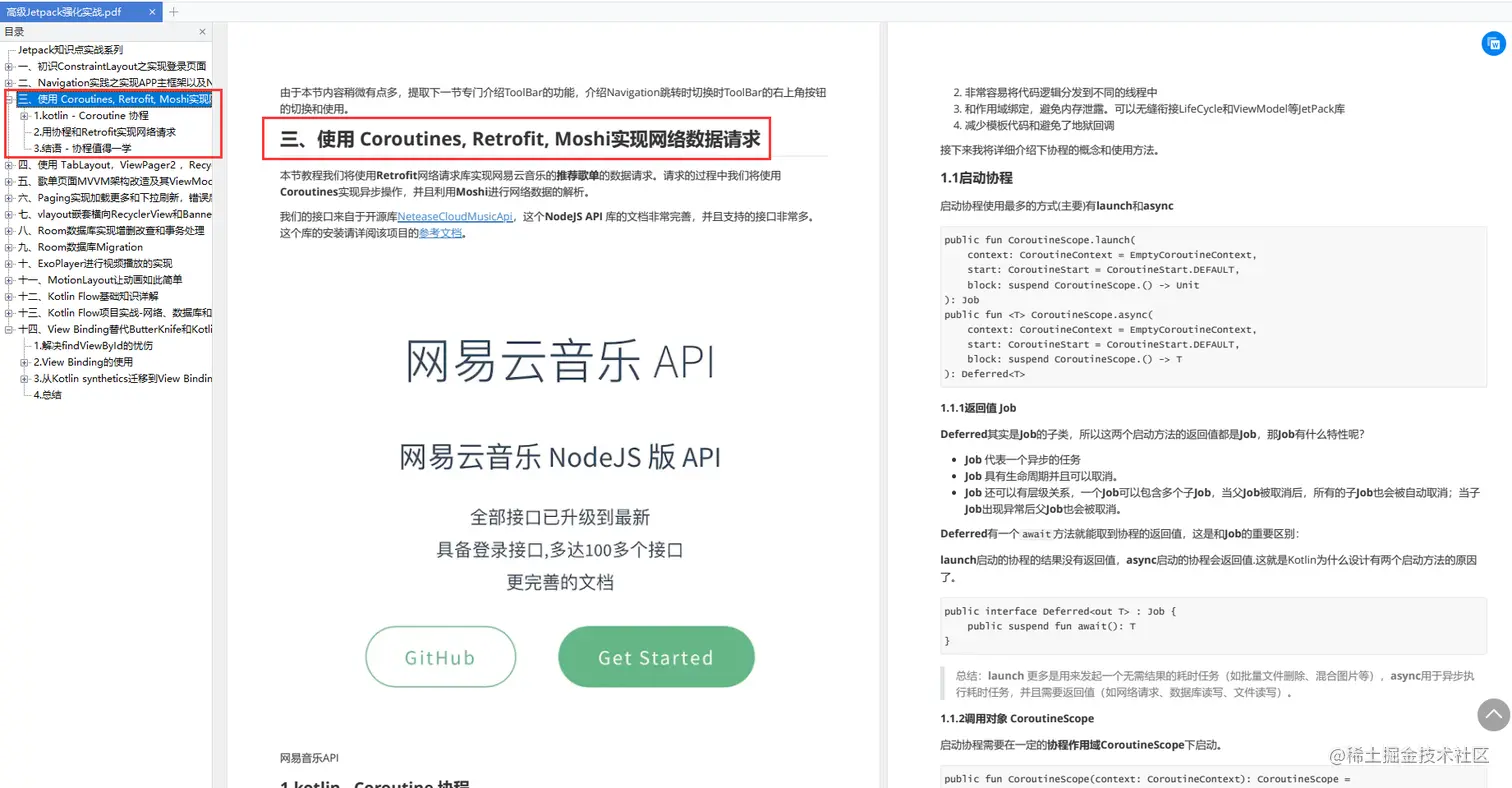Expand chapter 二、Navigation实践 in outline
1512x788 pixels.
pyautogui.click(x=9, y=83)
